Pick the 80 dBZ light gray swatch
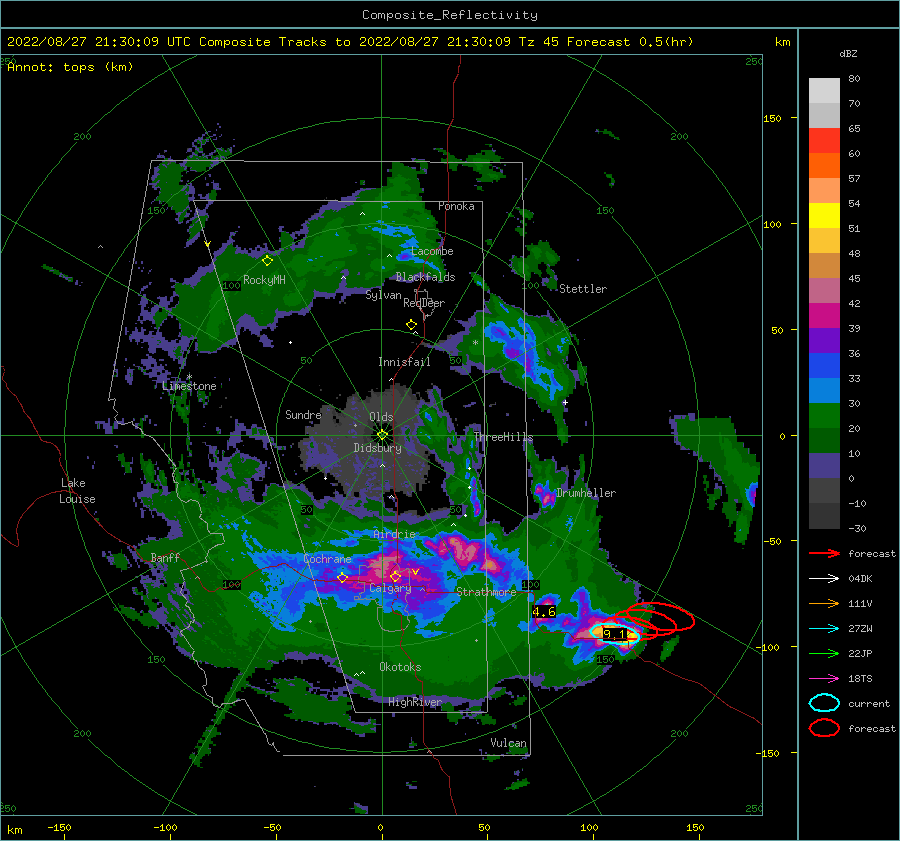This screenshot has width=900, height=841. tap(824, 90)
